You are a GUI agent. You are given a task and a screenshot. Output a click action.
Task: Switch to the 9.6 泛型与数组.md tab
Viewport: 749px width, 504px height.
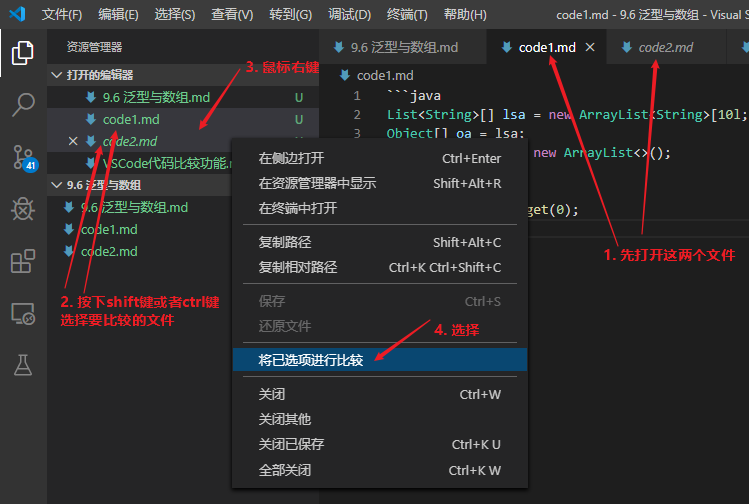click(403, 47)
